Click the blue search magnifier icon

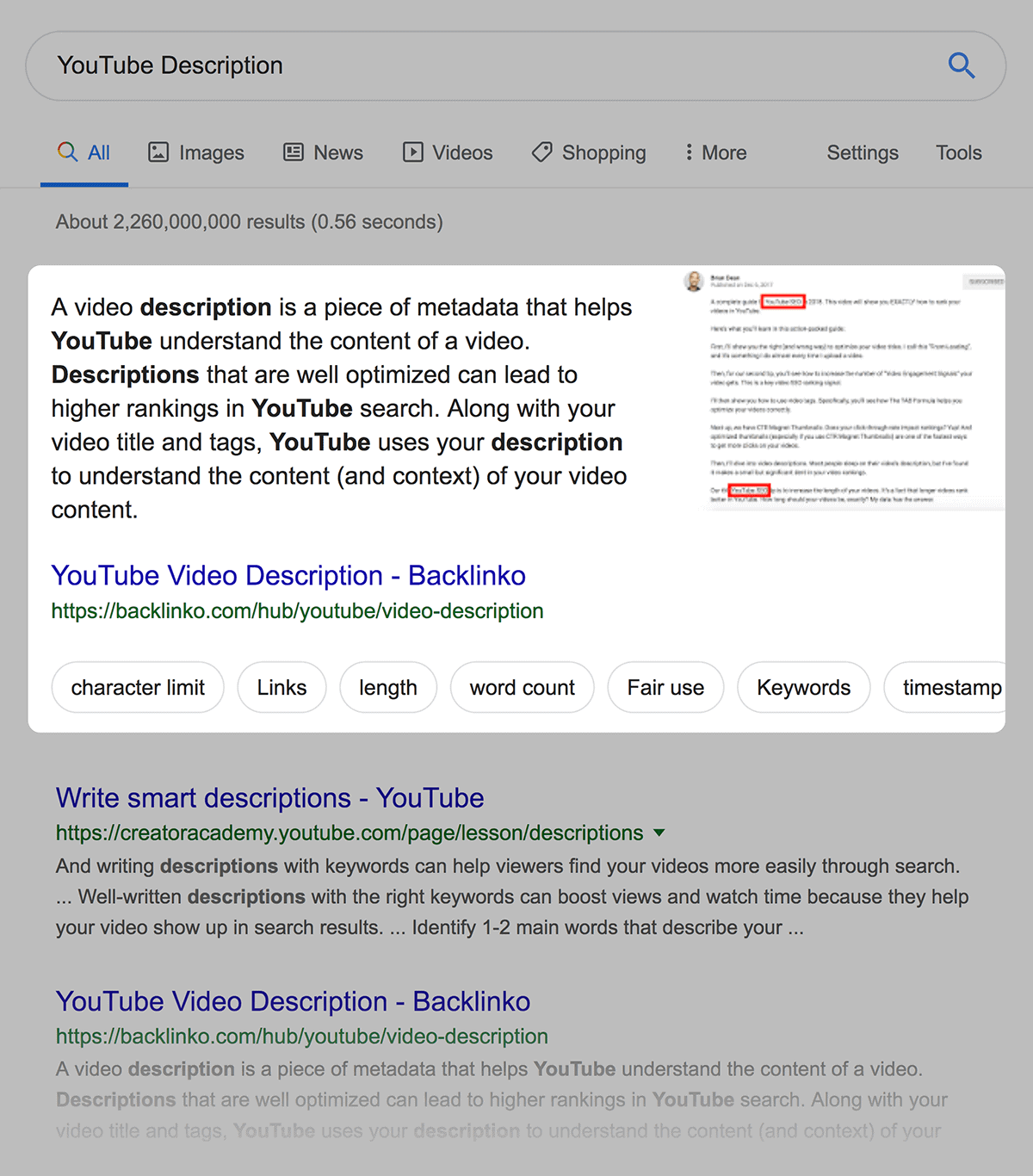pyautogui.click(x=961, y=65)
